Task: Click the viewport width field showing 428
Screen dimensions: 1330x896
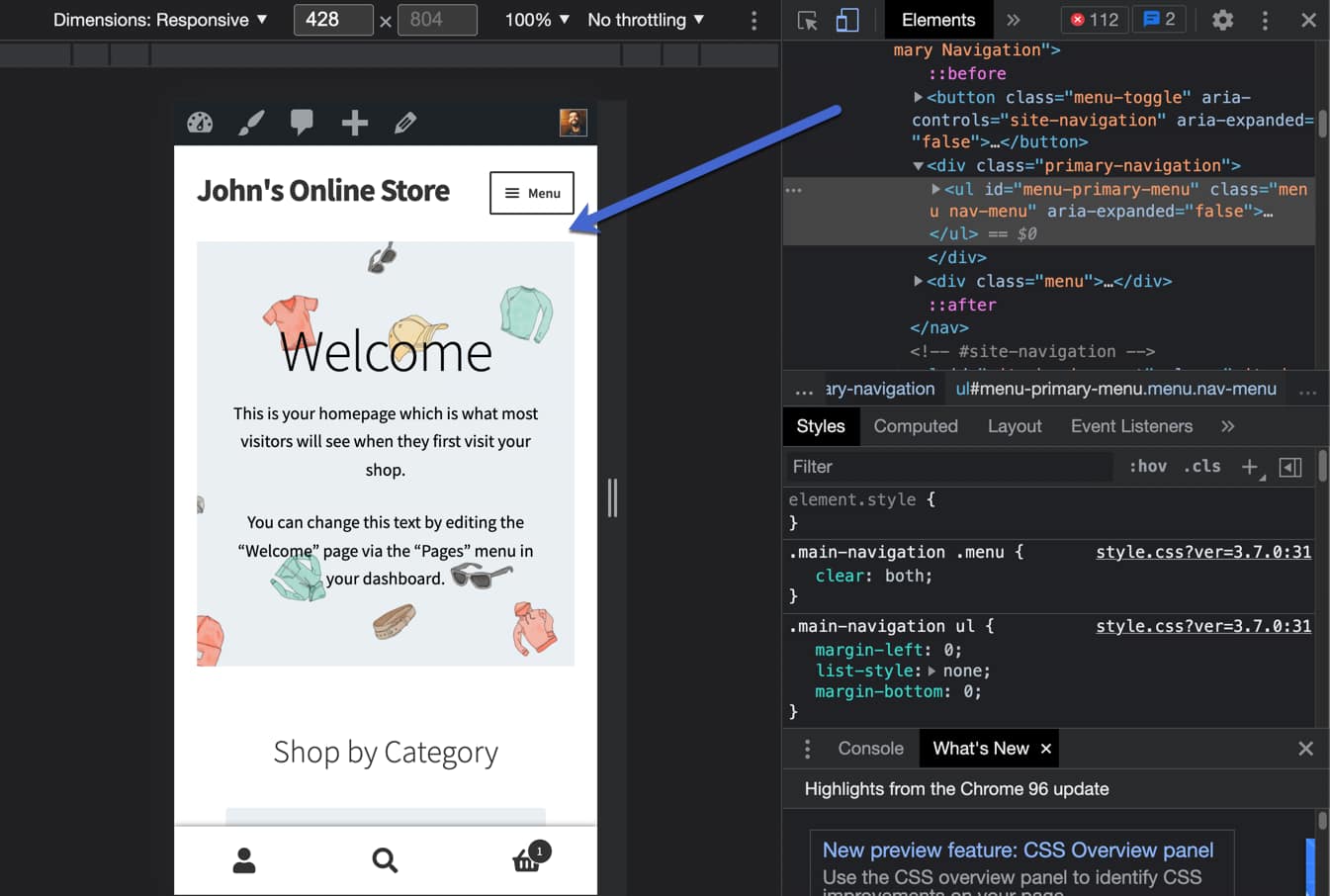Action: click(x=333, y=19)
